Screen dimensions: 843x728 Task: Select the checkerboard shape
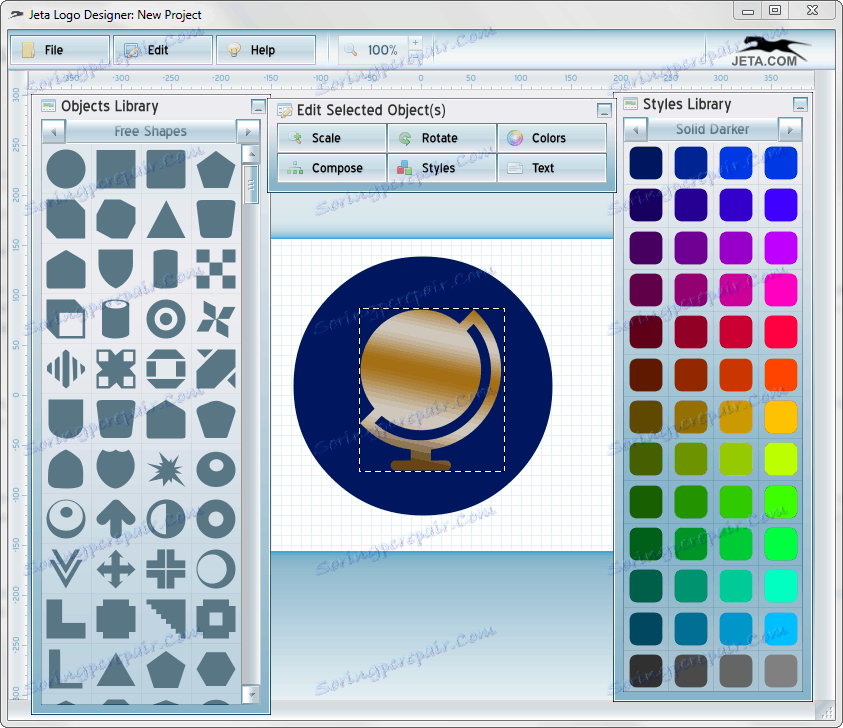[x=216, y=269]
